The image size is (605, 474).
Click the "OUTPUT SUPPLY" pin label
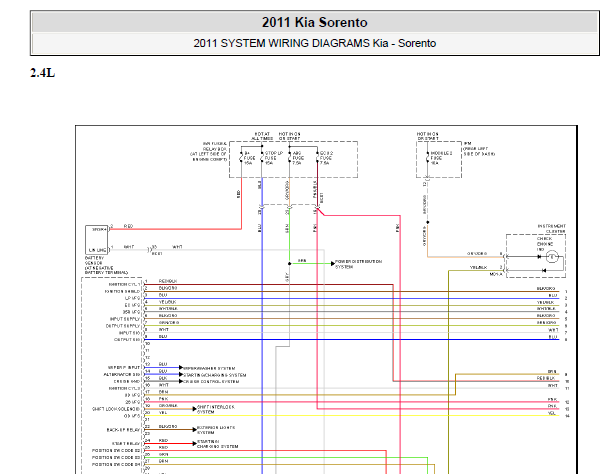pos(123,326)
